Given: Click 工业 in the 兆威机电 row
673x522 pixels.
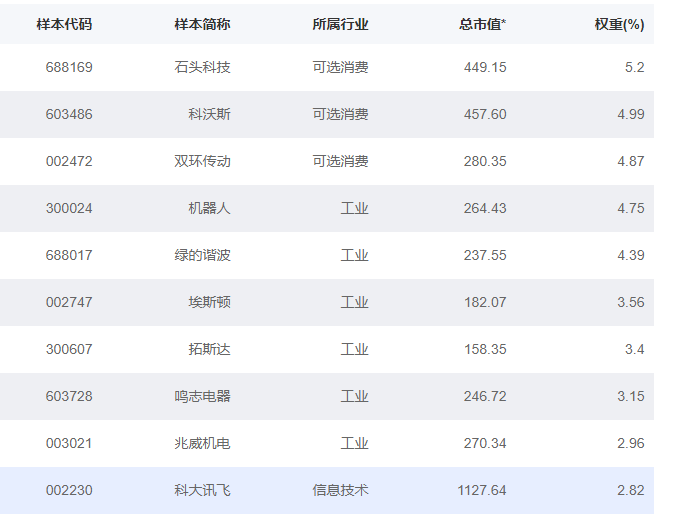Looking at the screenshot, I should tap(355, 443).
